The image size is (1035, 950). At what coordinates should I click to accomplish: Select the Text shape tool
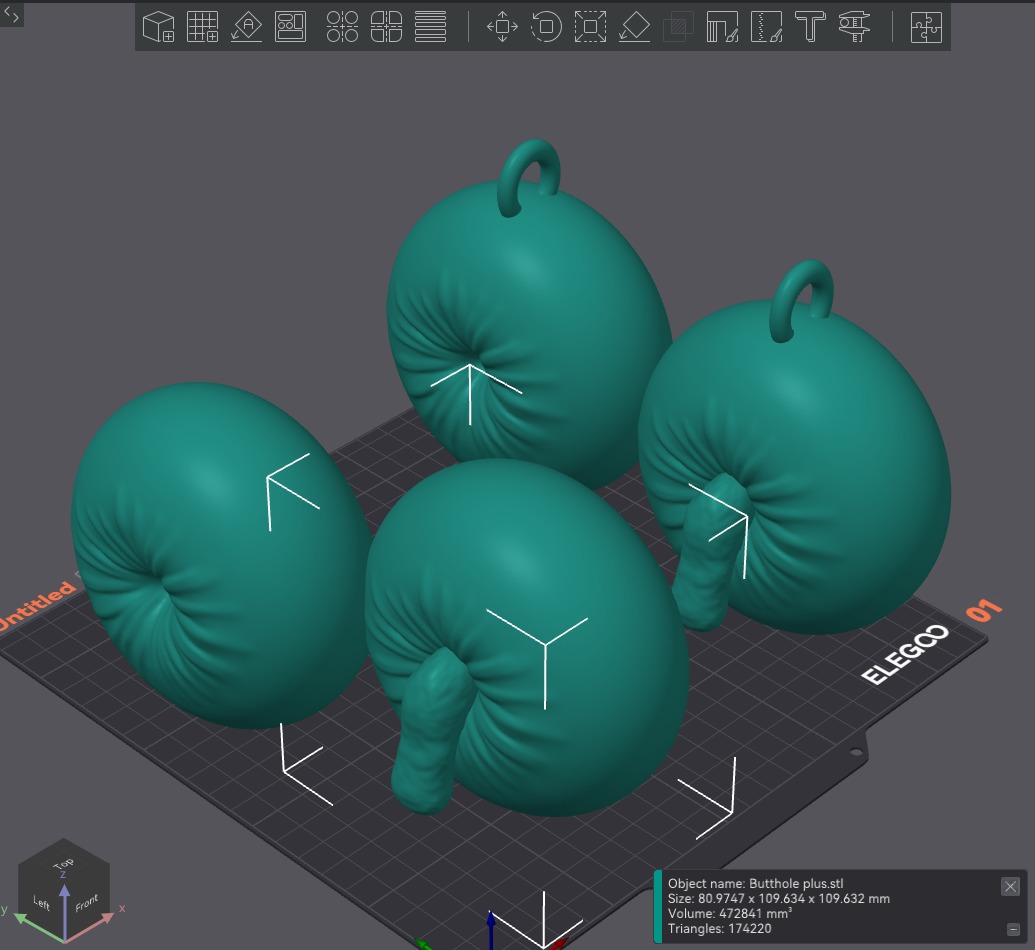[x=810, y=27]
